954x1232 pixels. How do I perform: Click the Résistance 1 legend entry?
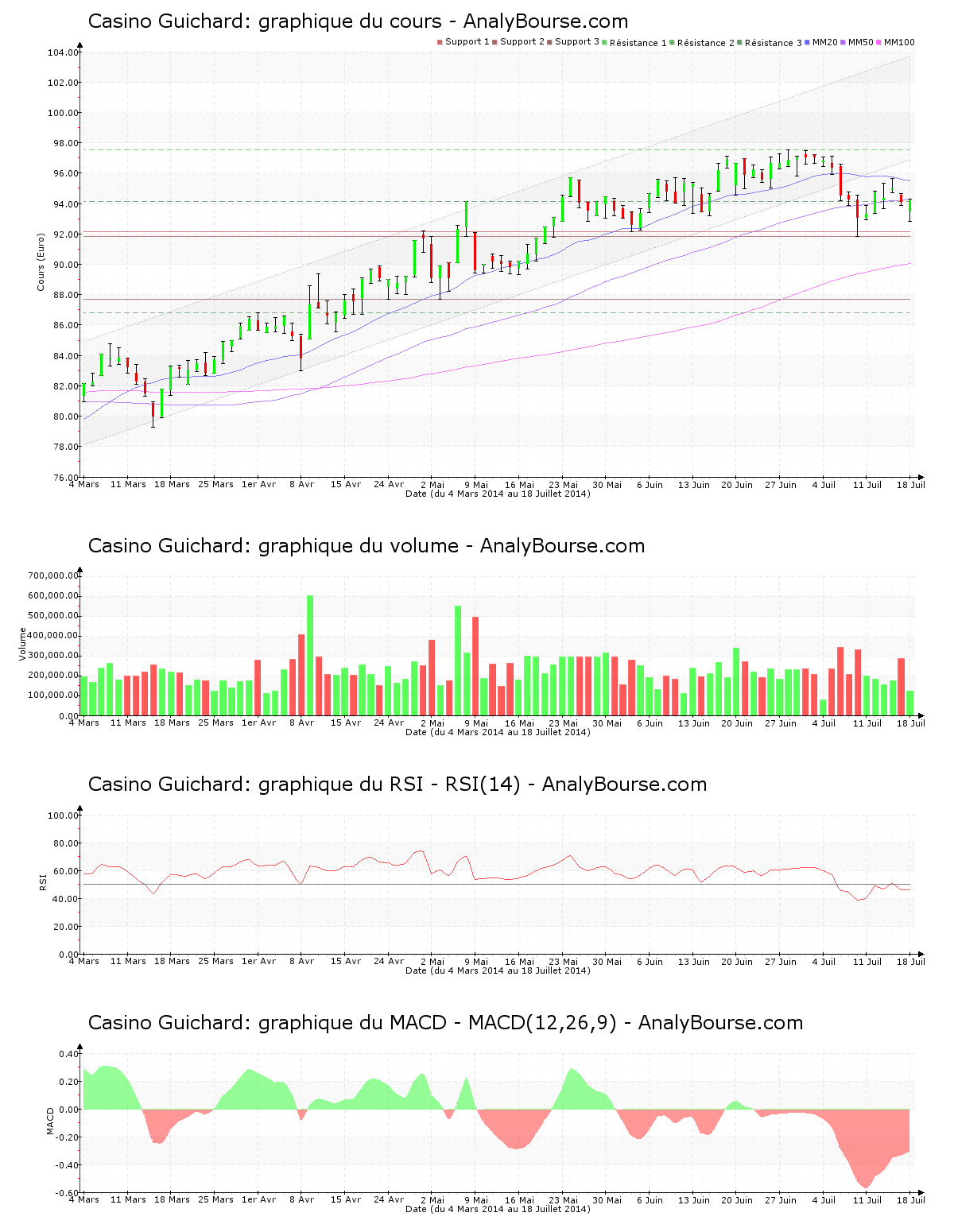coord(634,42)
